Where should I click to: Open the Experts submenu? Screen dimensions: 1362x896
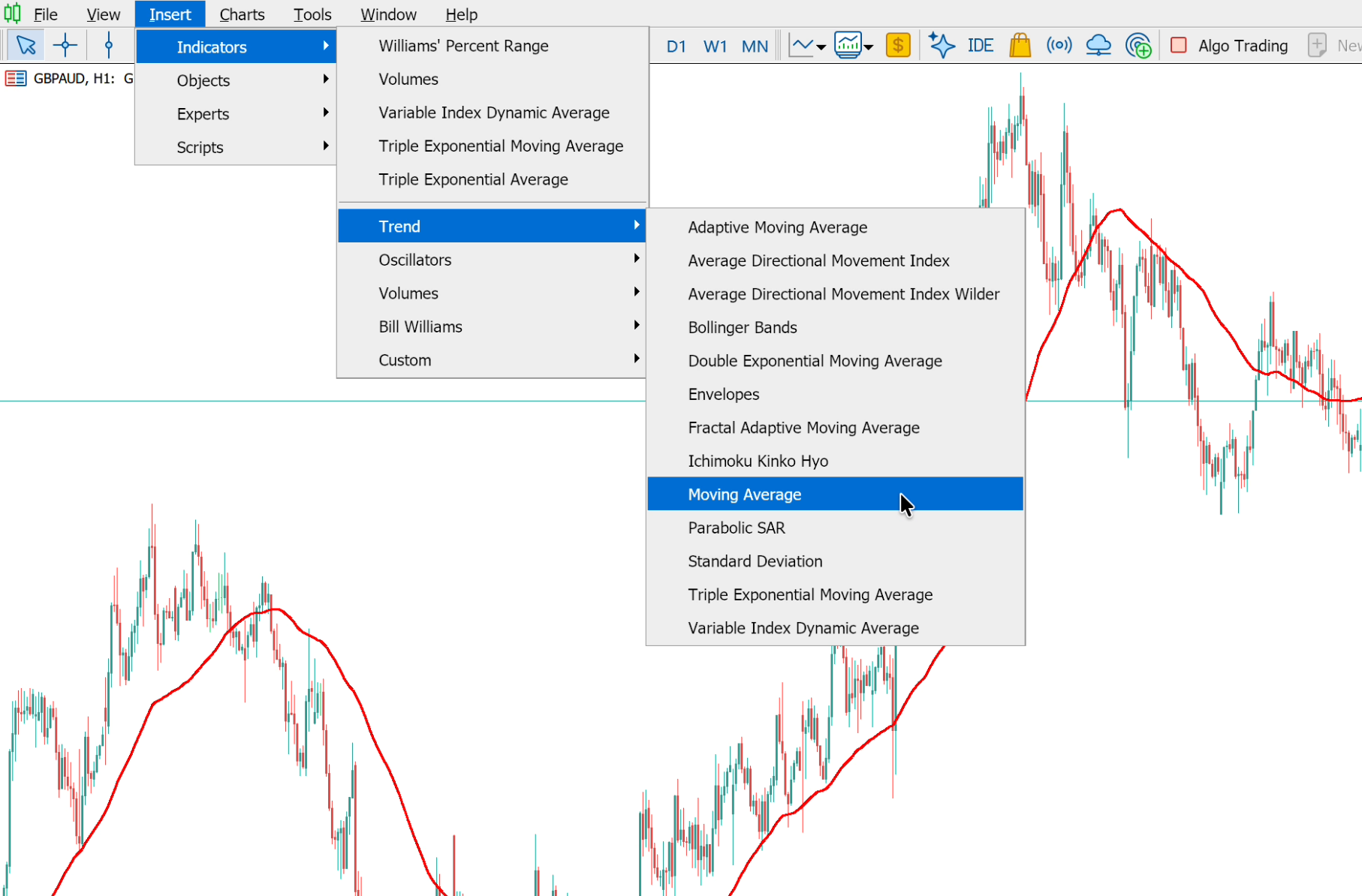point(236,114)
